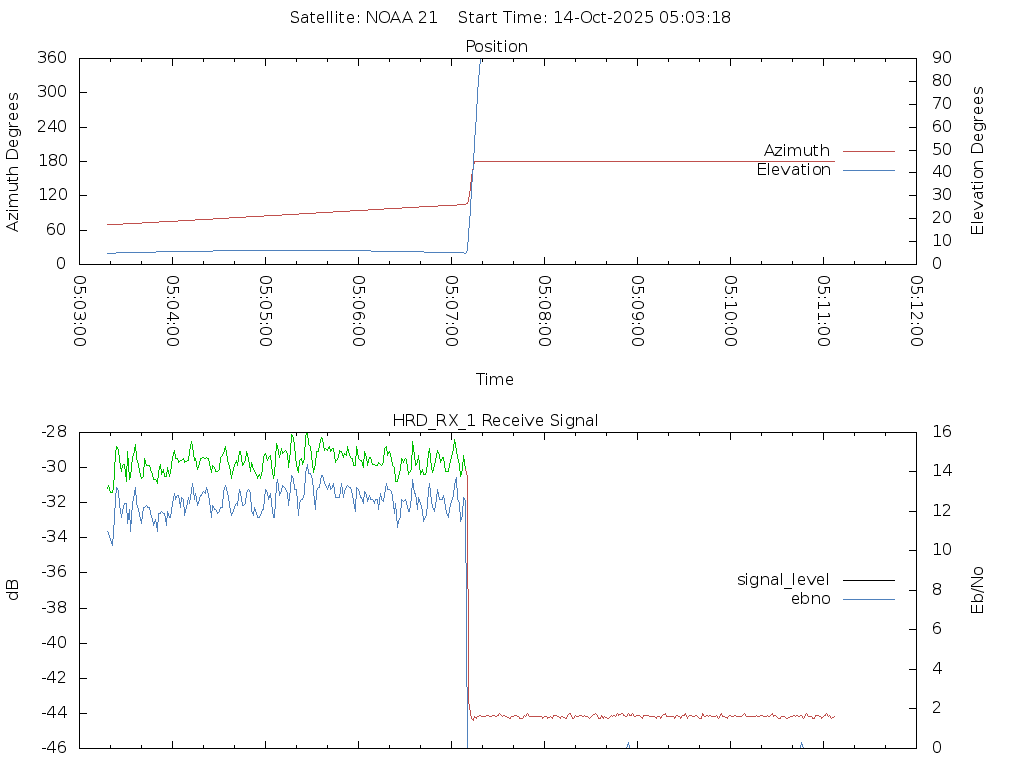
Task: Click the Position chart title
Action: pos(497,46)
